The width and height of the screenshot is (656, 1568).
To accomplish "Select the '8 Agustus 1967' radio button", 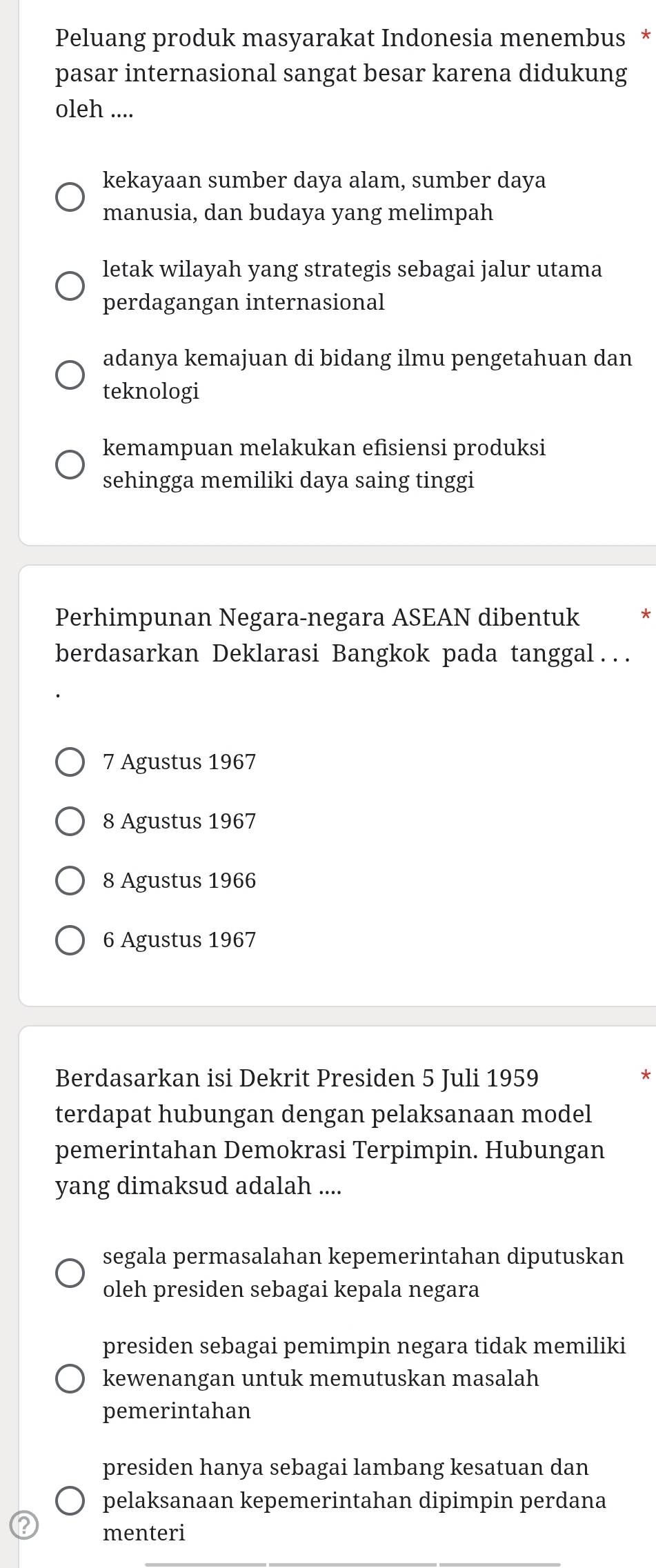I will point(70,822).
